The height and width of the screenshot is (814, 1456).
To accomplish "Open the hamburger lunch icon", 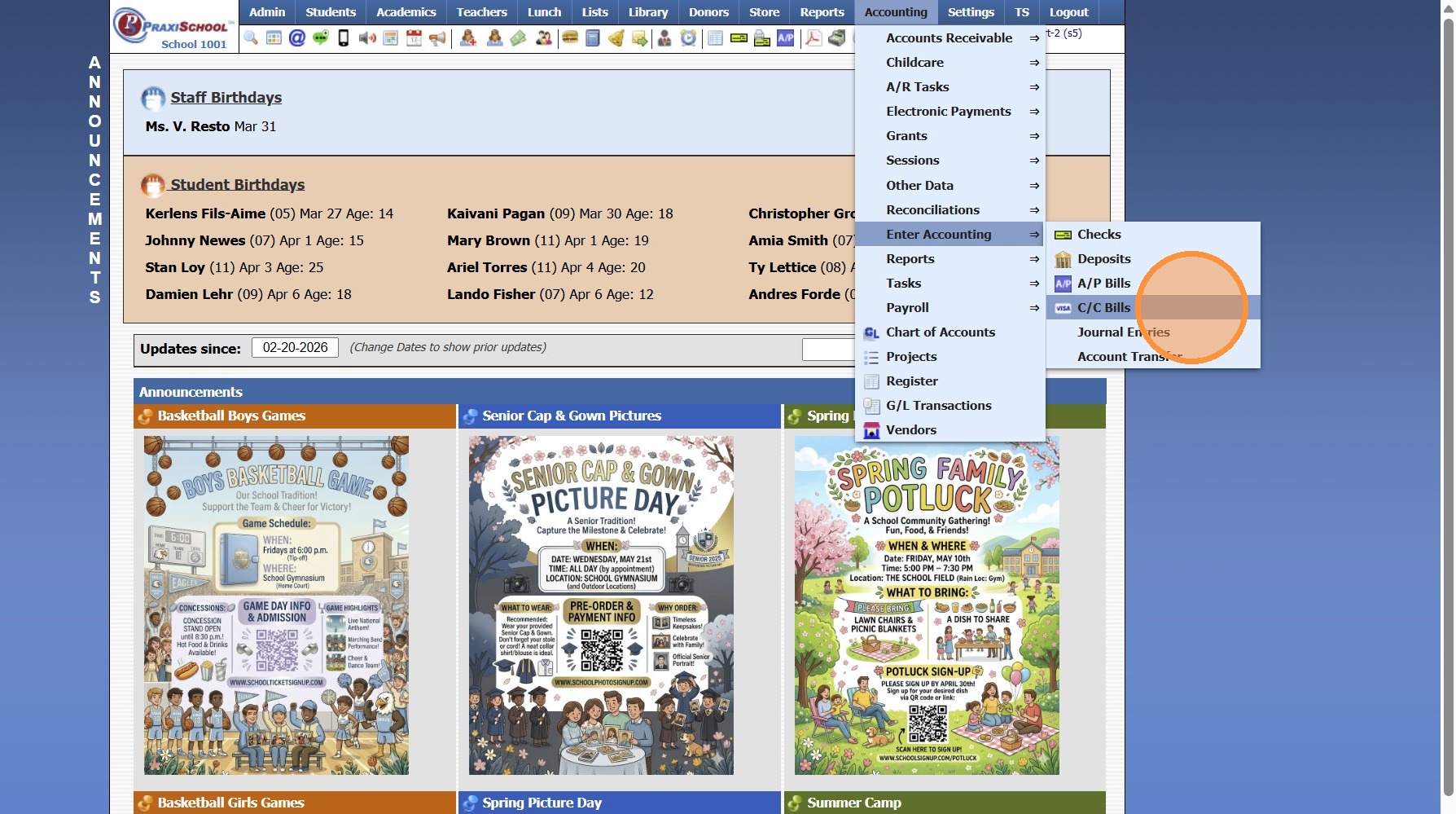I will pos(570,37).
